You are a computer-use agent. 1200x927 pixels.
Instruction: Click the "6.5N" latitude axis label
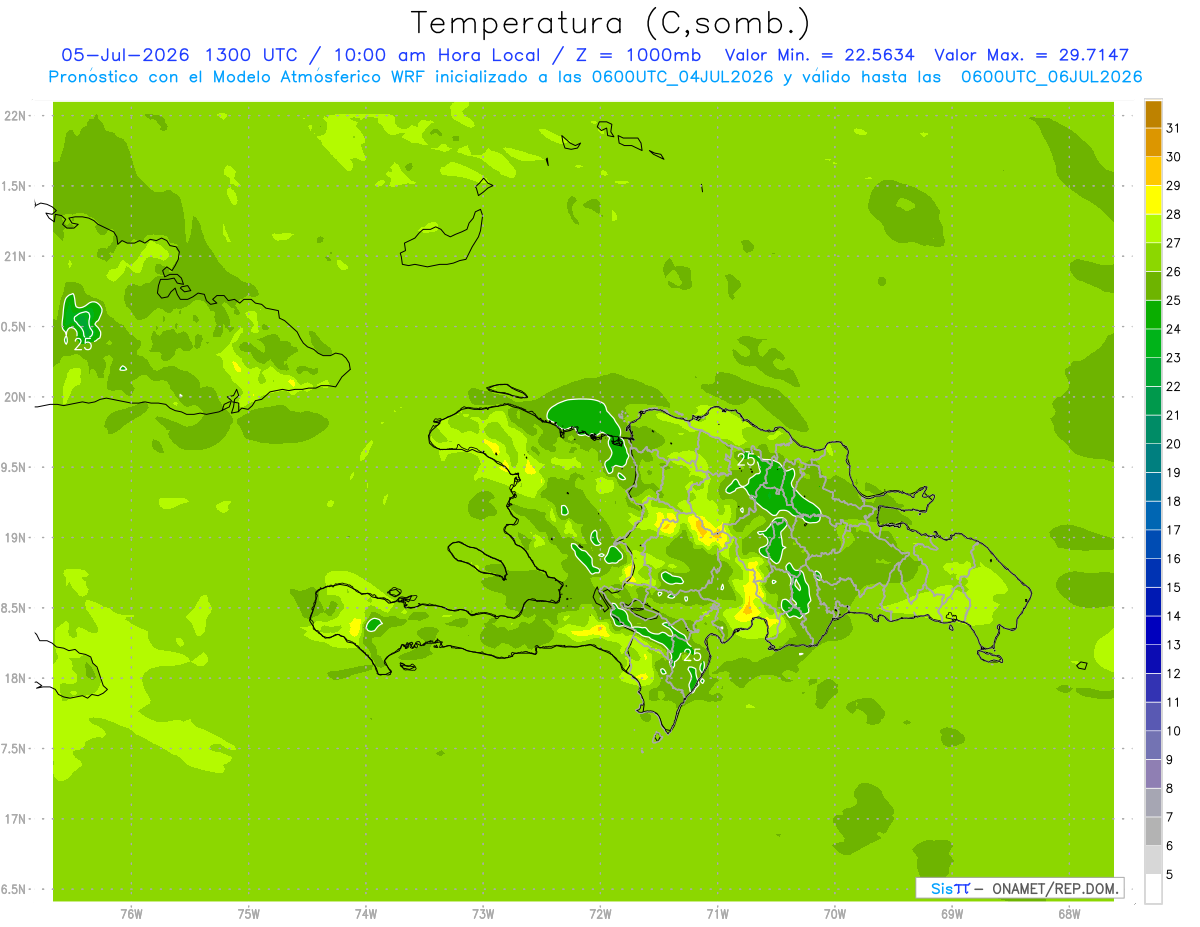14,890
